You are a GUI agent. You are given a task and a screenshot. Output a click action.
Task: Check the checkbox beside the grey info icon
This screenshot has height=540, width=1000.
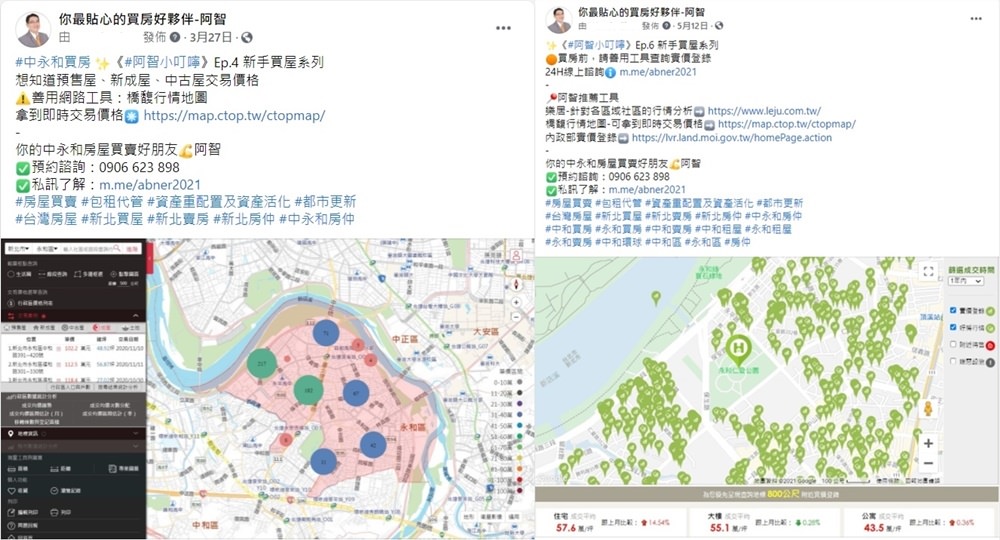(x=953, y=361)
